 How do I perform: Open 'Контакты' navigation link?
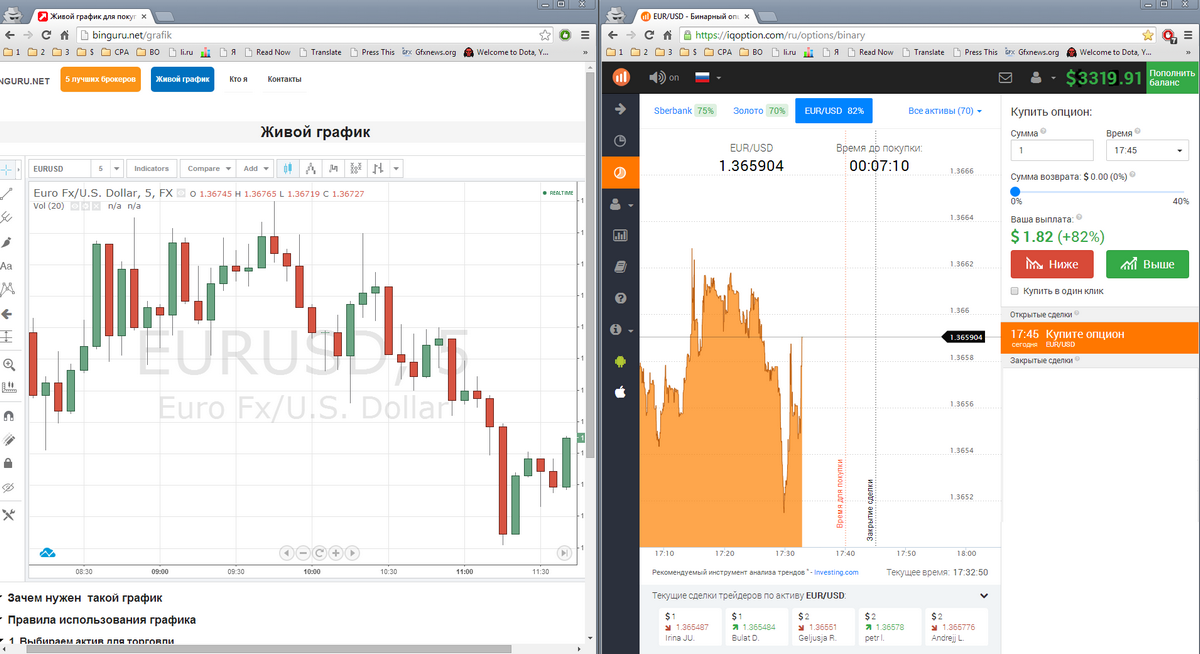click(x=284, y=79)
